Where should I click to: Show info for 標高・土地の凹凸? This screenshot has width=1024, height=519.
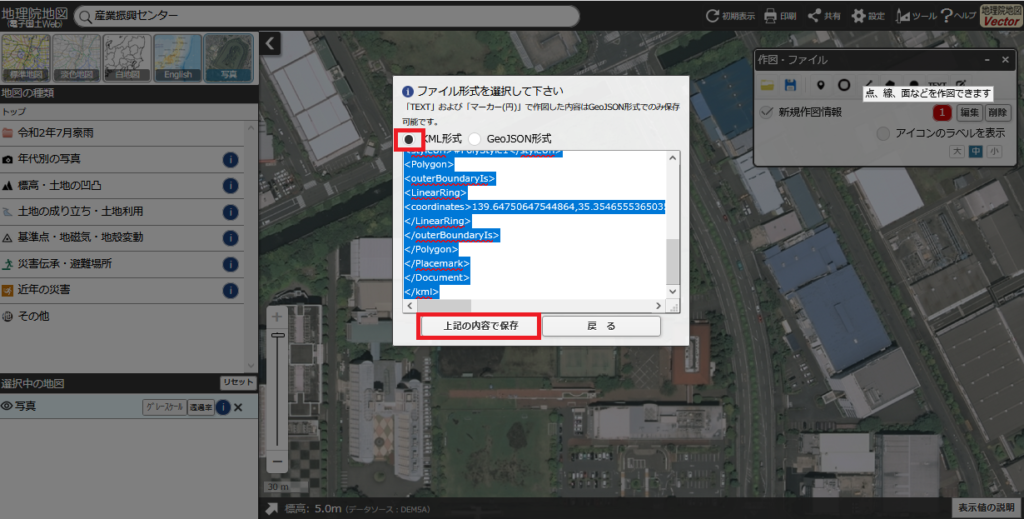(230, 185)
